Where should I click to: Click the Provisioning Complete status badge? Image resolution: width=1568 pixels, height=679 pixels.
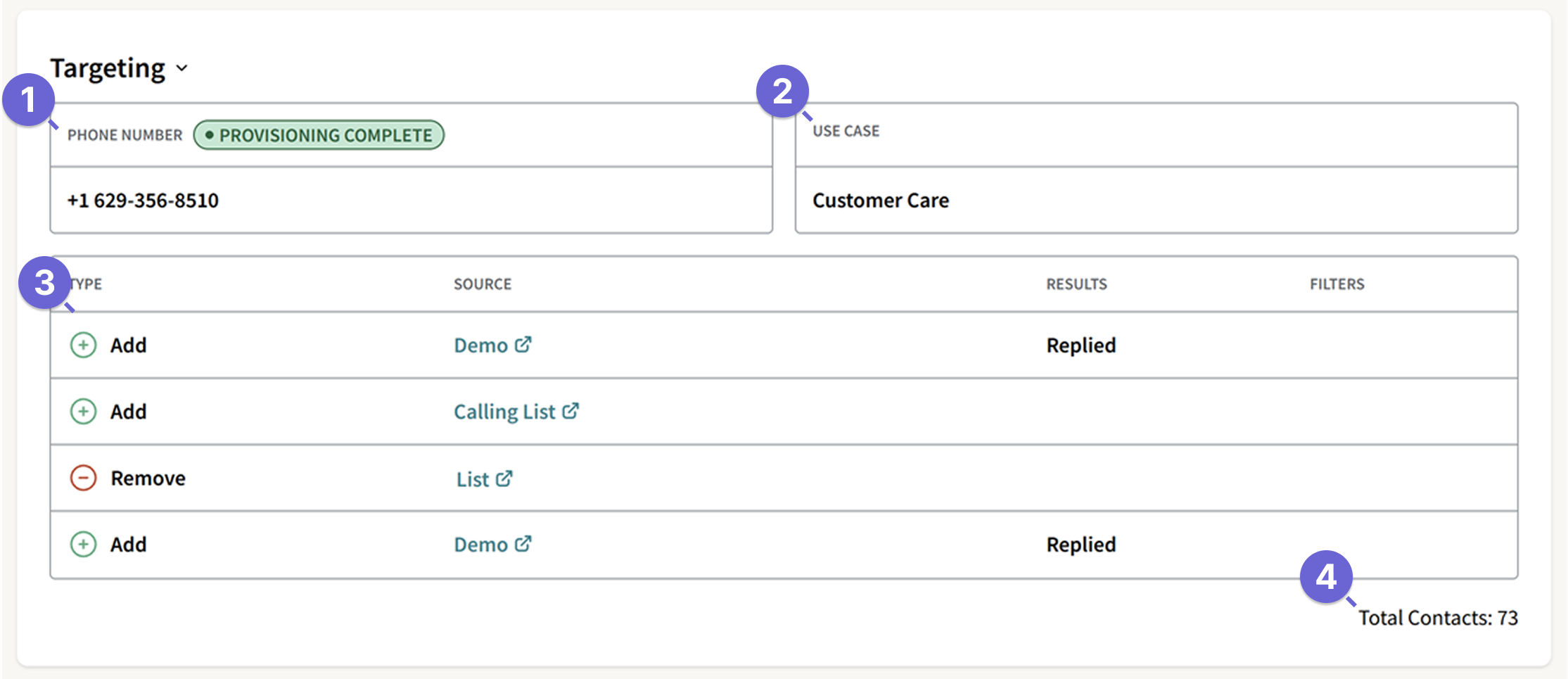[319, 135]
